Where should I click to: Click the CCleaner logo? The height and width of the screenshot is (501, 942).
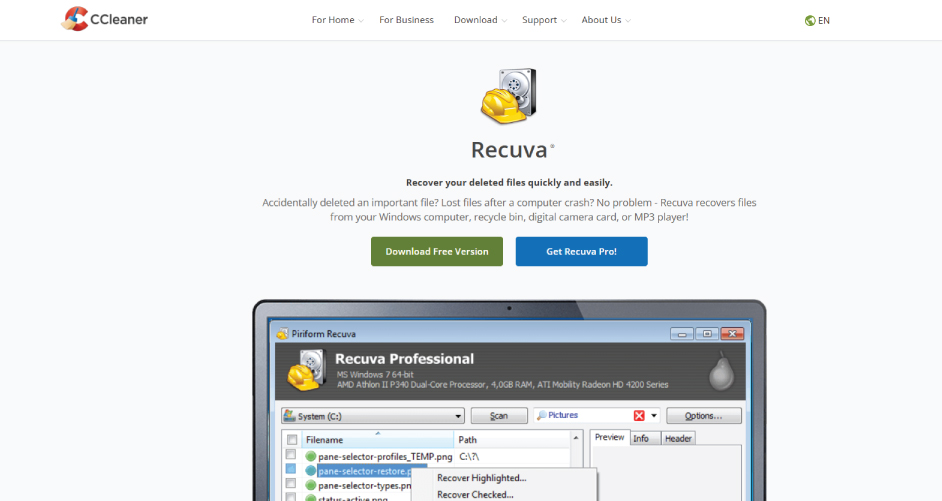(x=105, y=19)
